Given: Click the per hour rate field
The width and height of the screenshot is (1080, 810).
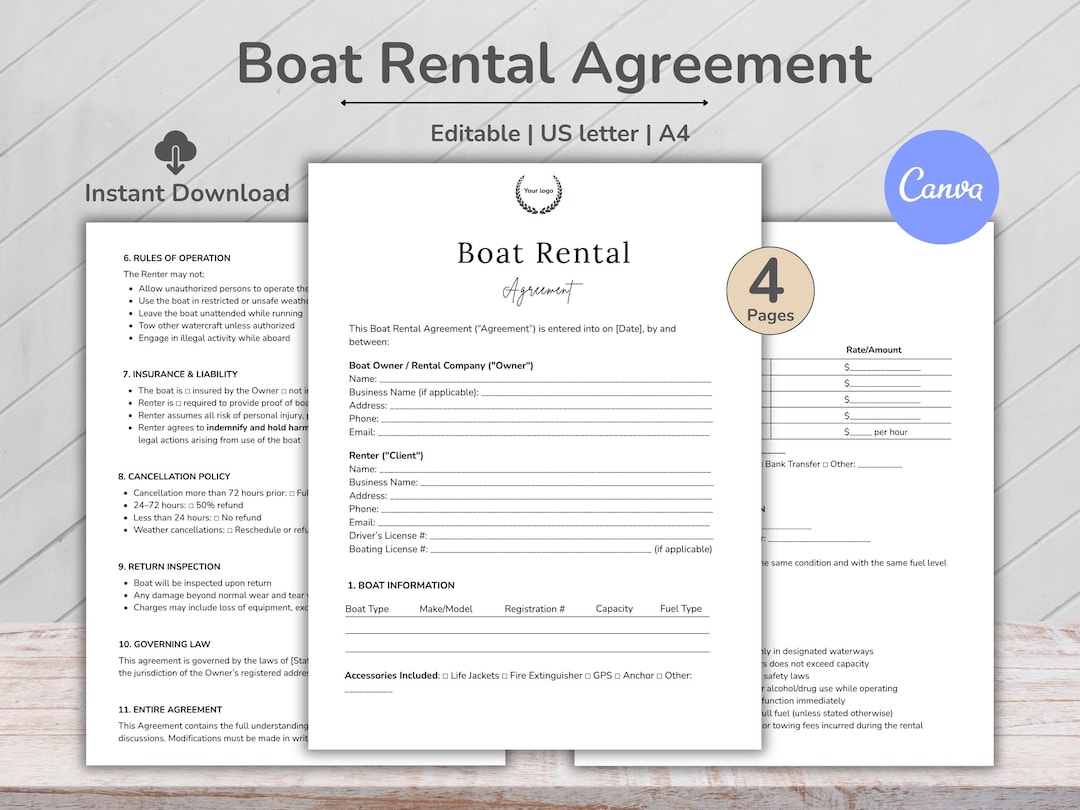Looking at the screenshot, I should pyautogui.click(x=861, y=433).
